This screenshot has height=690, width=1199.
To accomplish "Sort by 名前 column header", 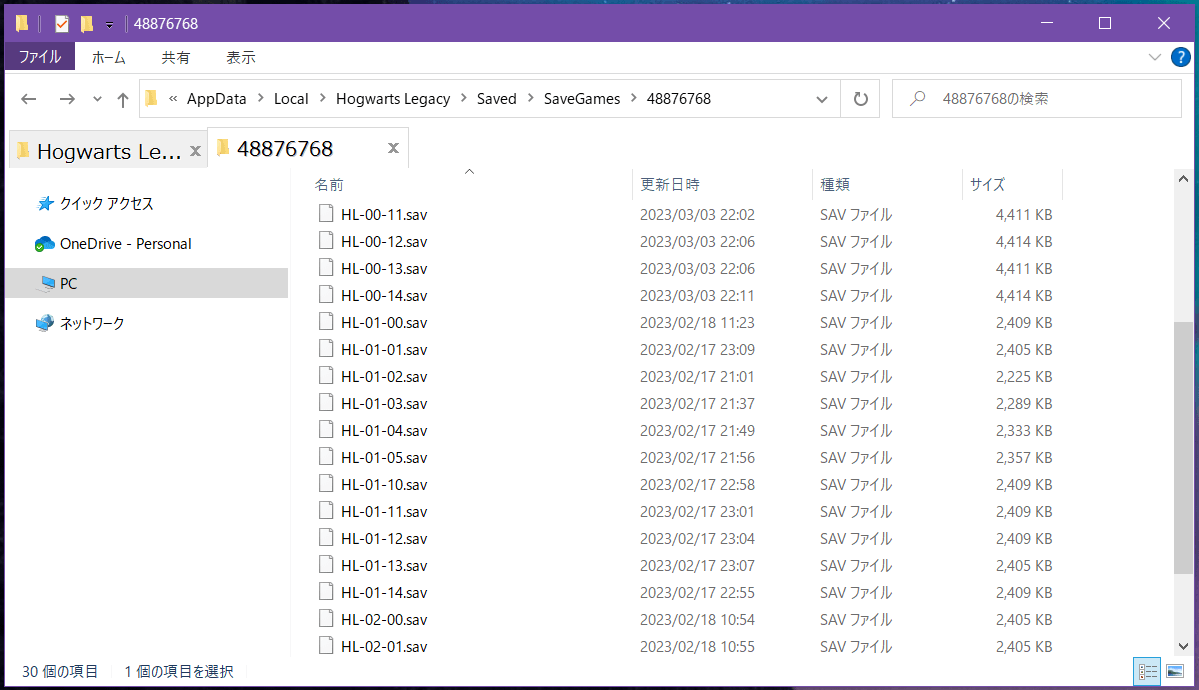I will (329, 184).
